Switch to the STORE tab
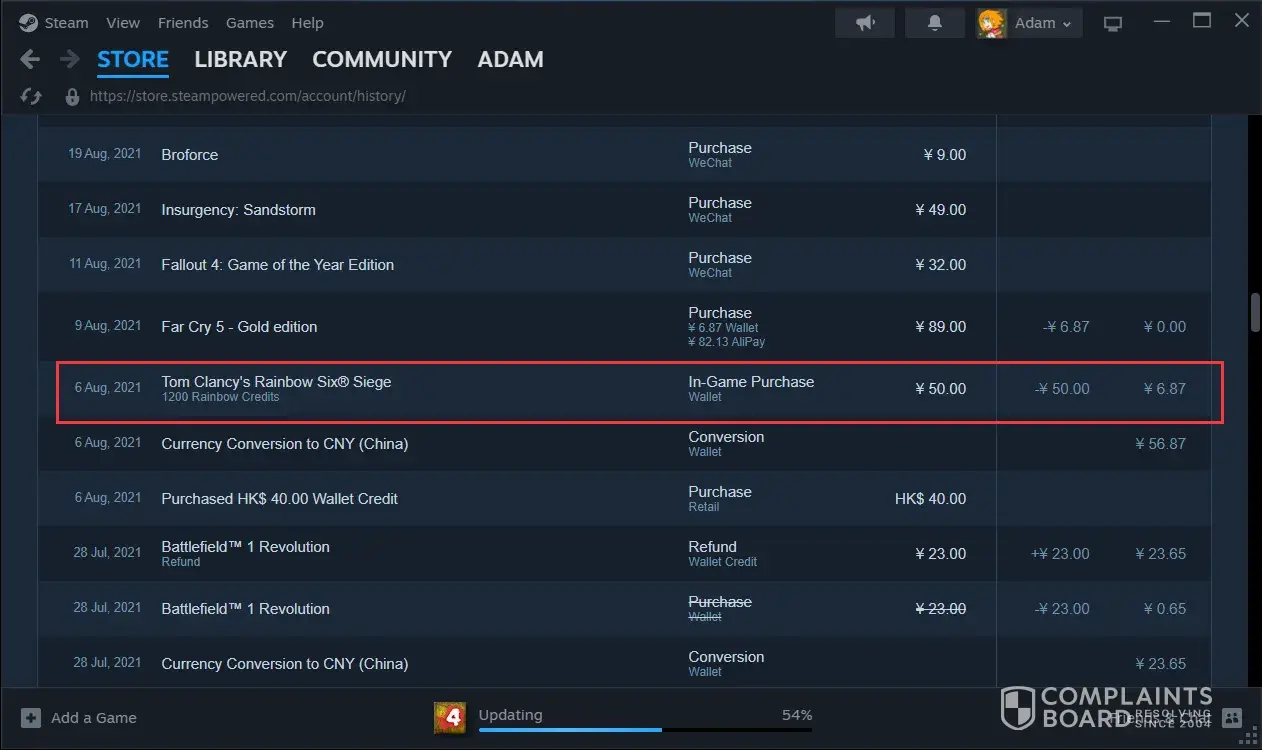 coord(133,60)
